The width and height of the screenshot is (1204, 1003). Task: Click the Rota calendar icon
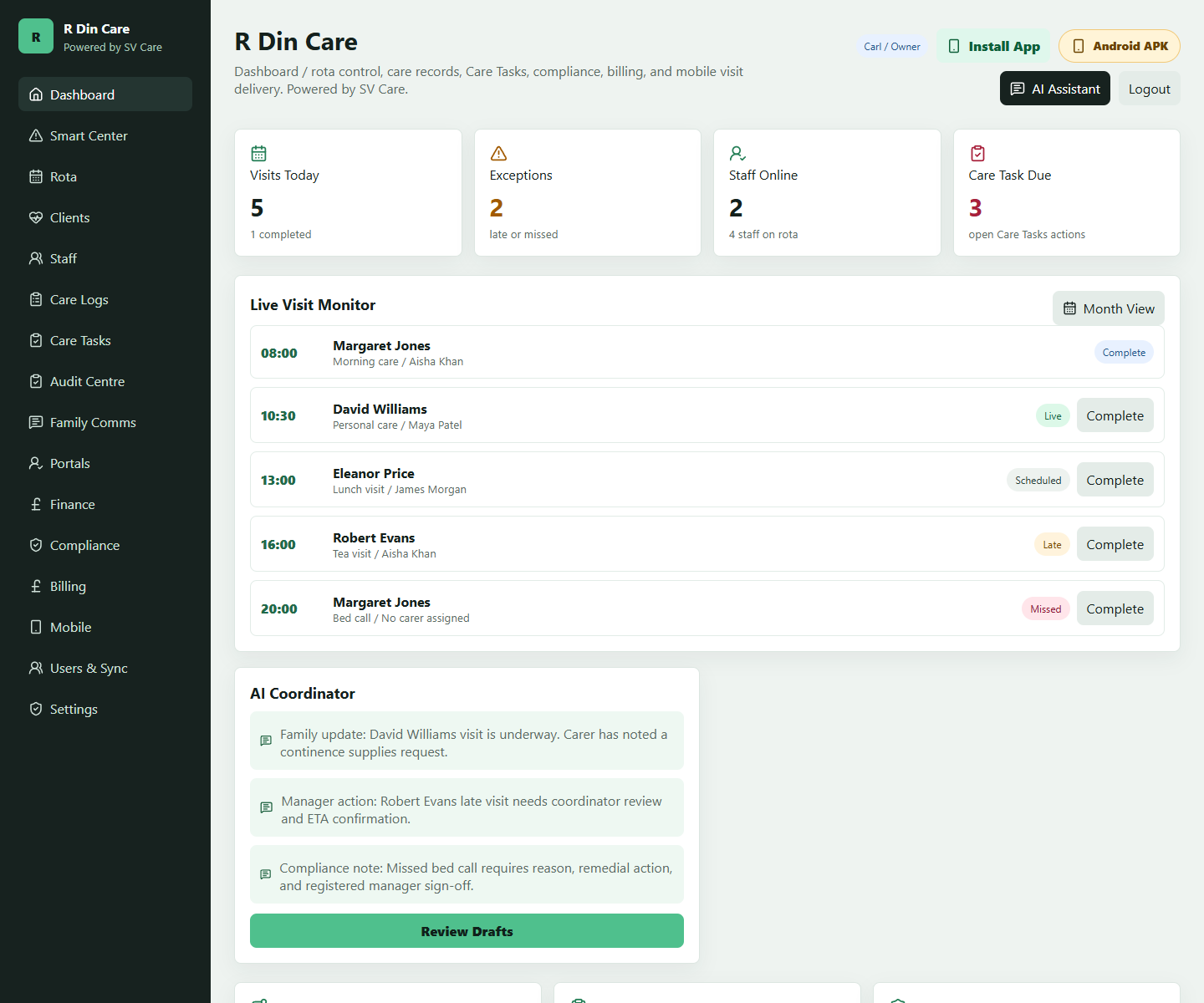tap(36, 176)
